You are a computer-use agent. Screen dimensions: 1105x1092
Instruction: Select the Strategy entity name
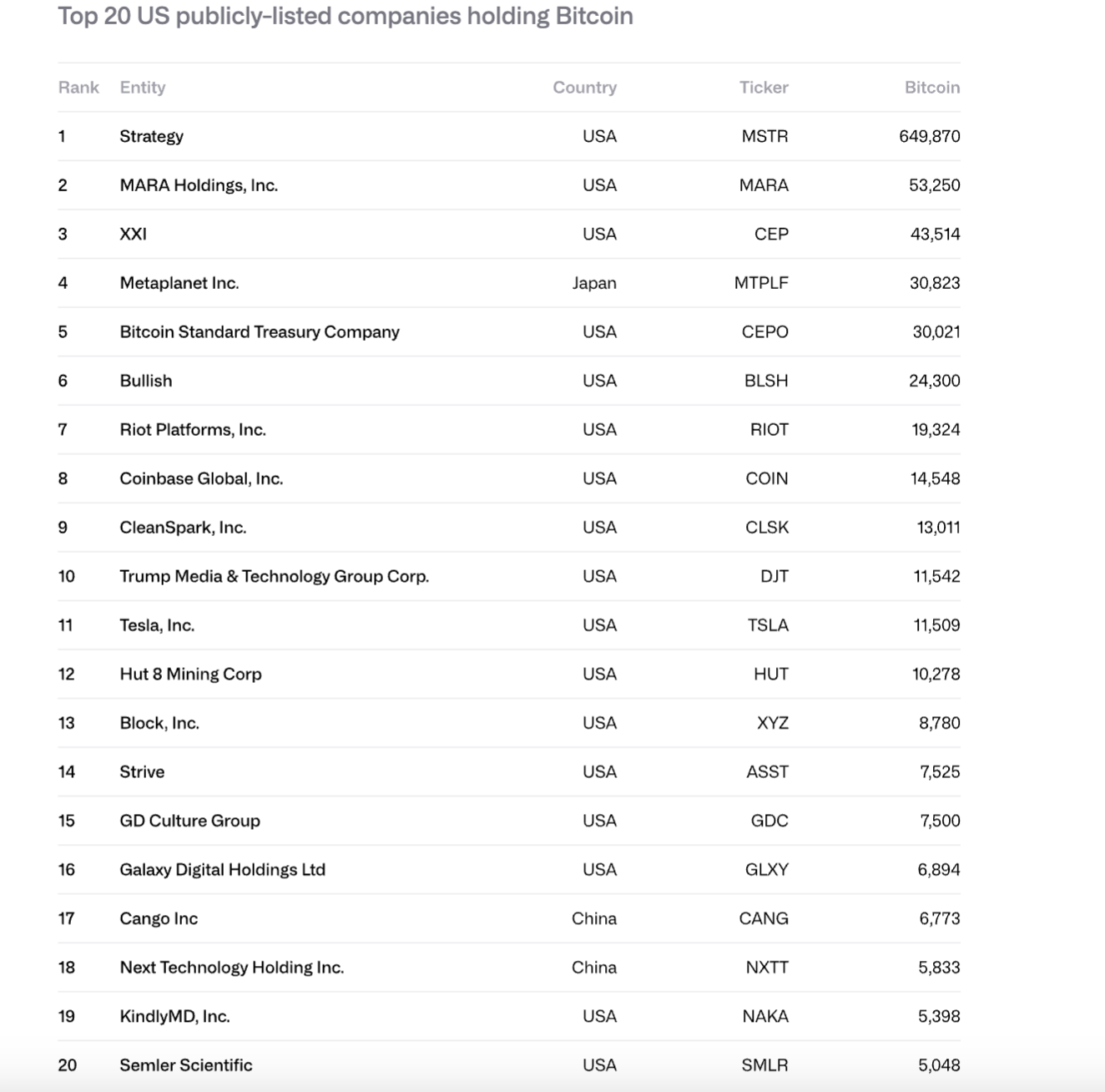coord(151,136)
